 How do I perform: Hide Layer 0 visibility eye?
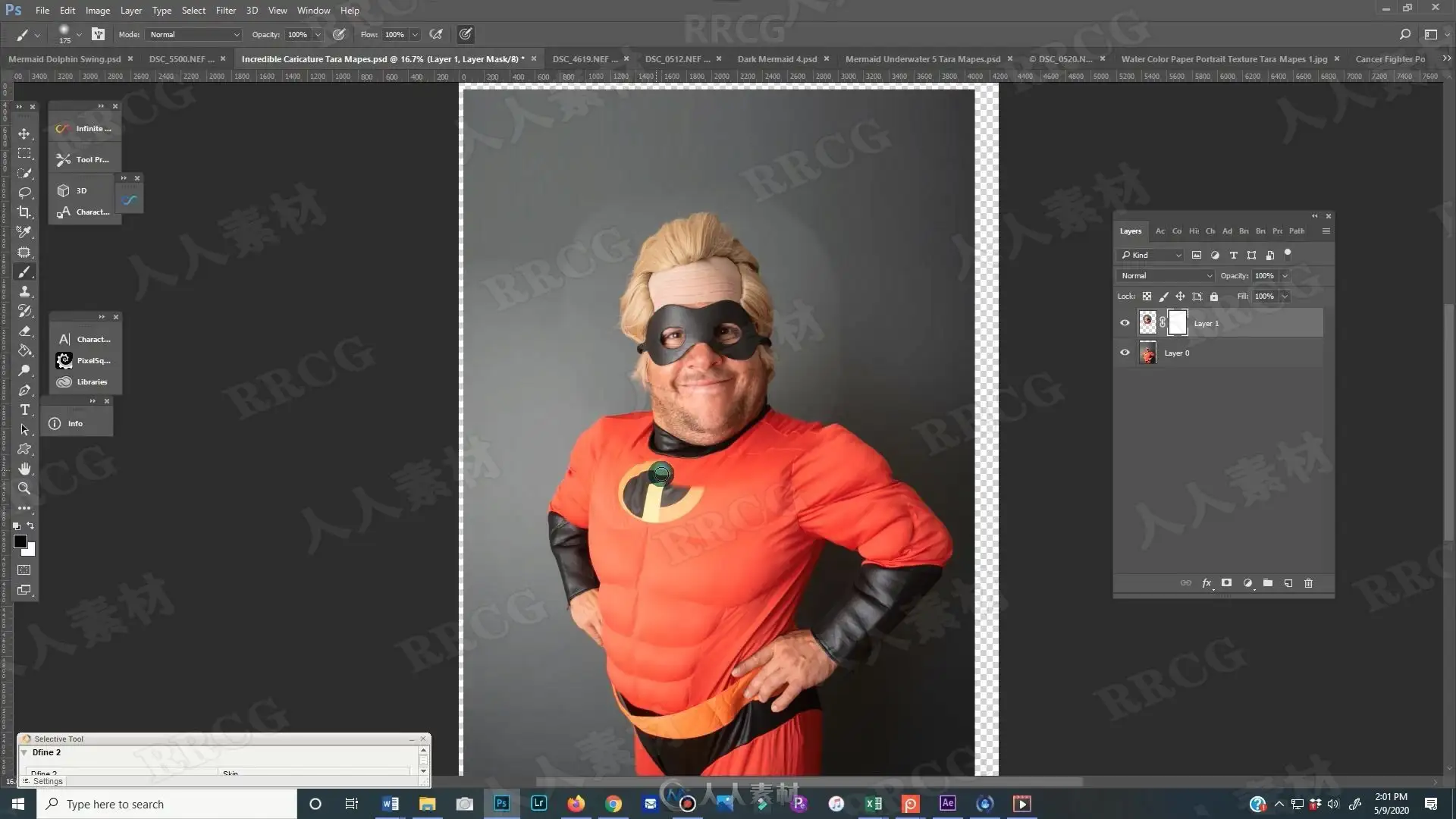pos(1125,353)
